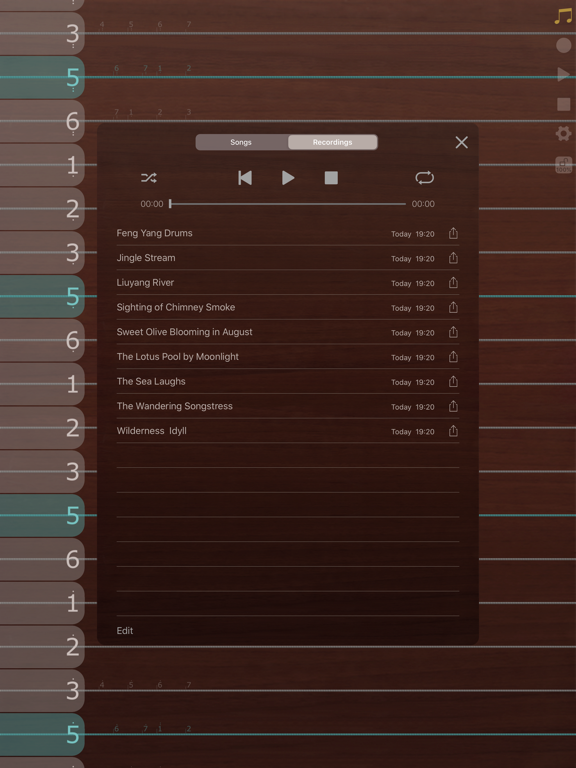Image resolution: width=576 pixels, height=768 pixels.
Task: Click the Edit button
Action: (125, 631)
